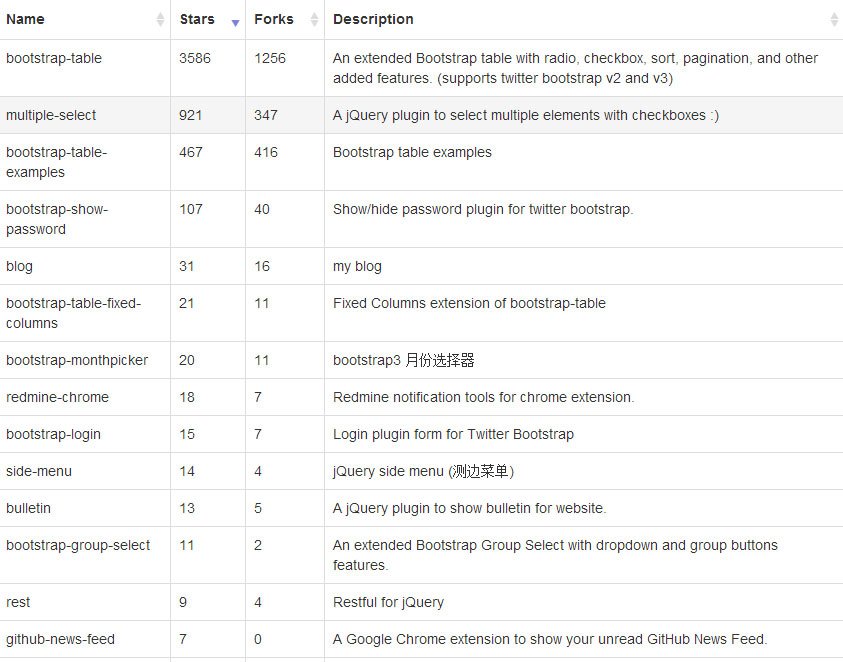Viewport: 843px width, 662px height.
Task: Click bootstrap-monthpicker name cell
Action: (x=85, y=360)
